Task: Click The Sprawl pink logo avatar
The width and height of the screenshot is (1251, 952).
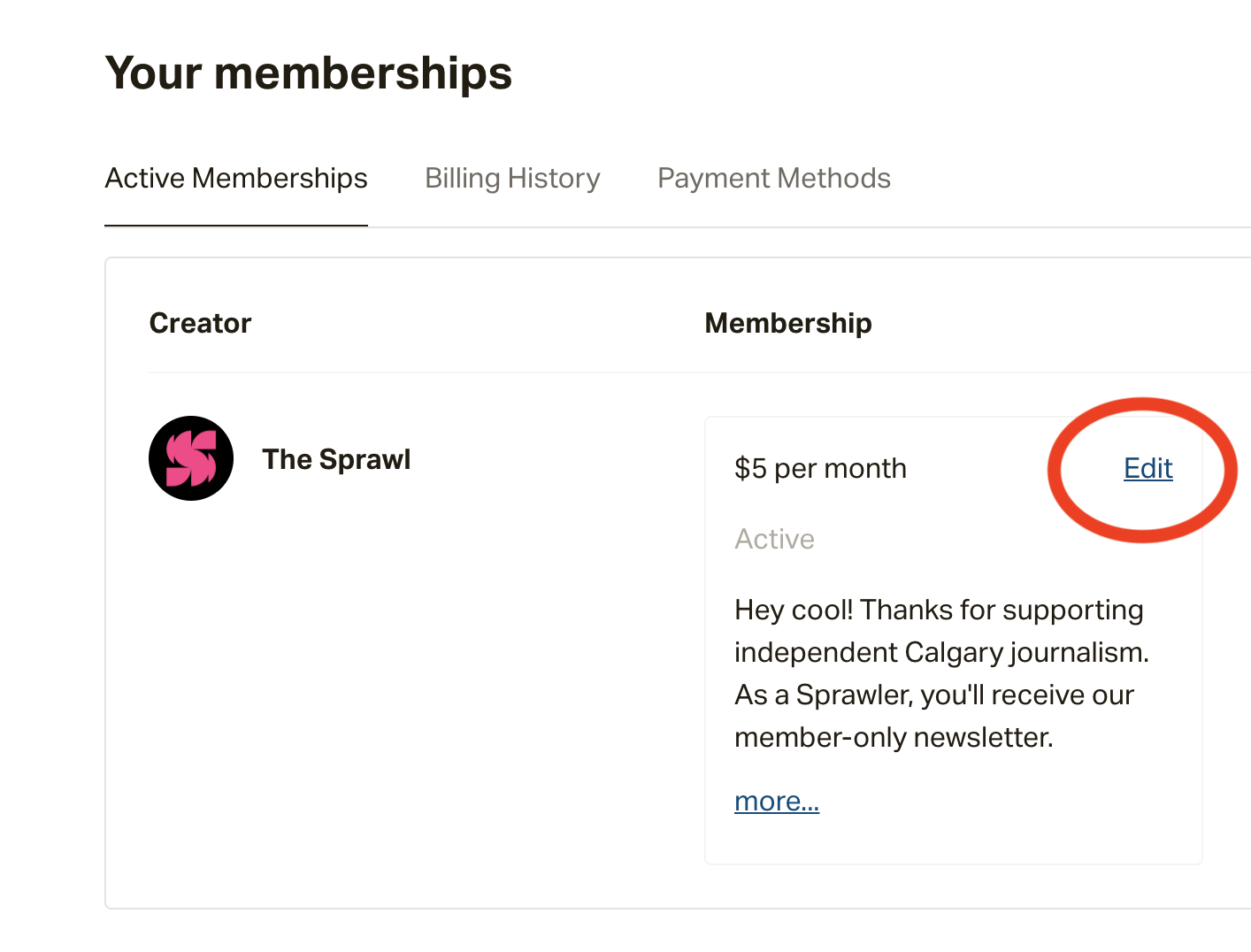Action: [191, 458]
